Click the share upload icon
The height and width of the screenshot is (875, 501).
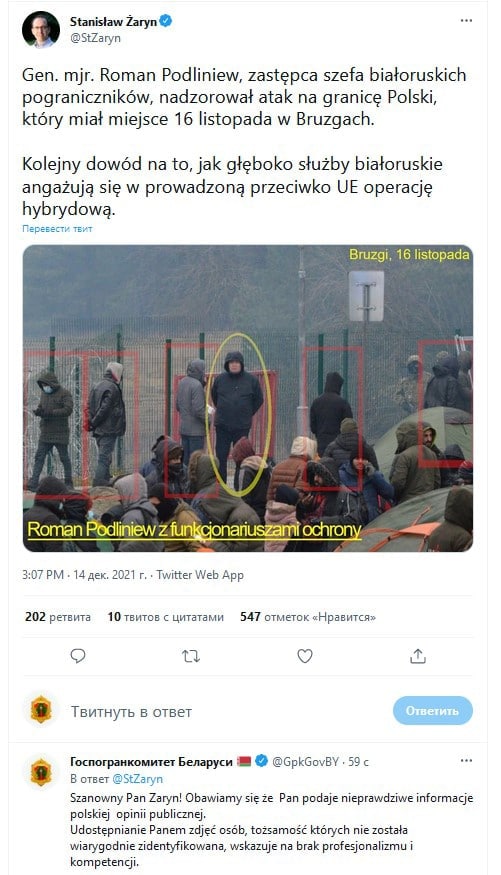pos(418,656)
